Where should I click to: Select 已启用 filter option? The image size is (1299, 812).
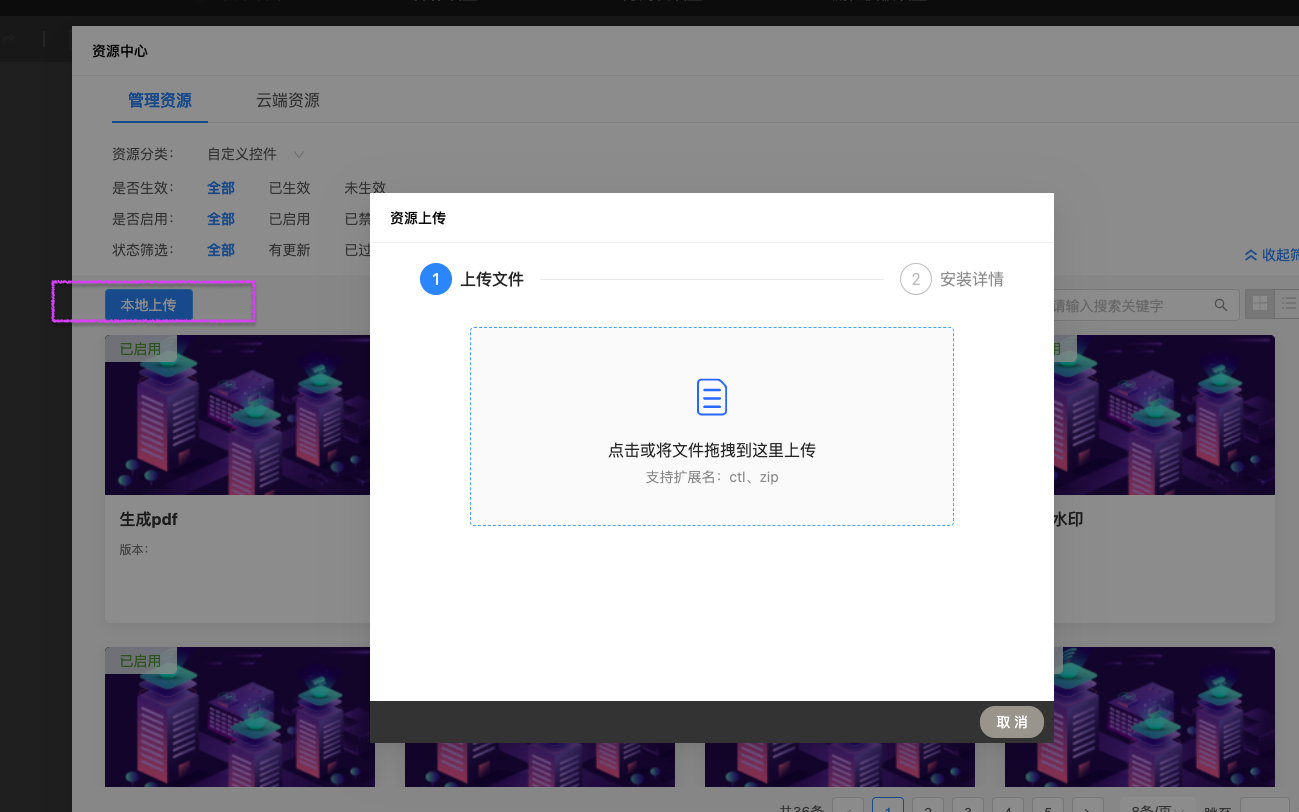[289, 219]
